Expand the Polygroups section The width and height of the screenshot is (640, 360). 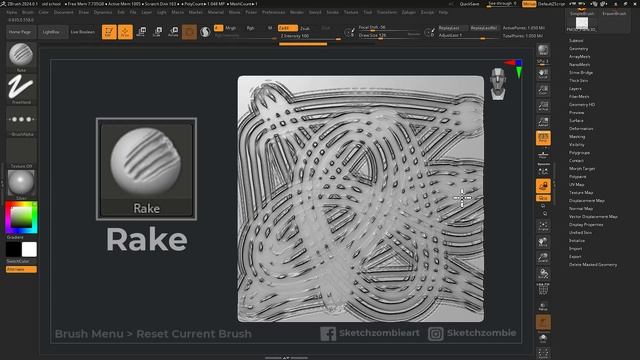(579, 153)
